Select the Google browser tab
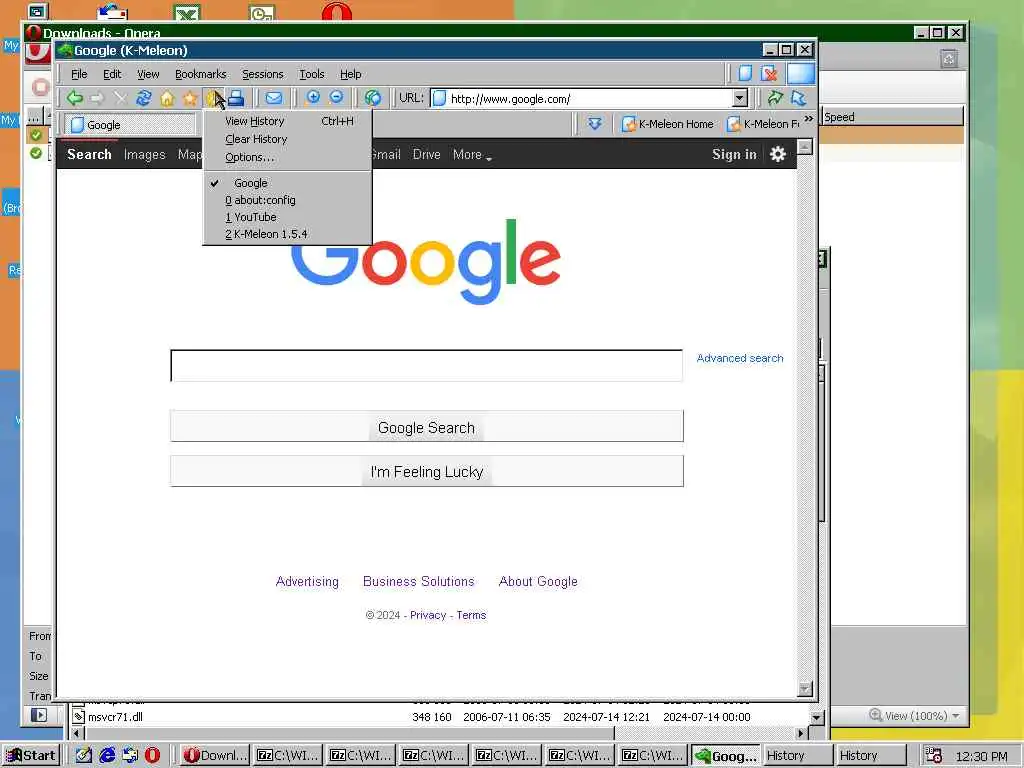This screenshot has width=1024, height=768. coord(131,124)
